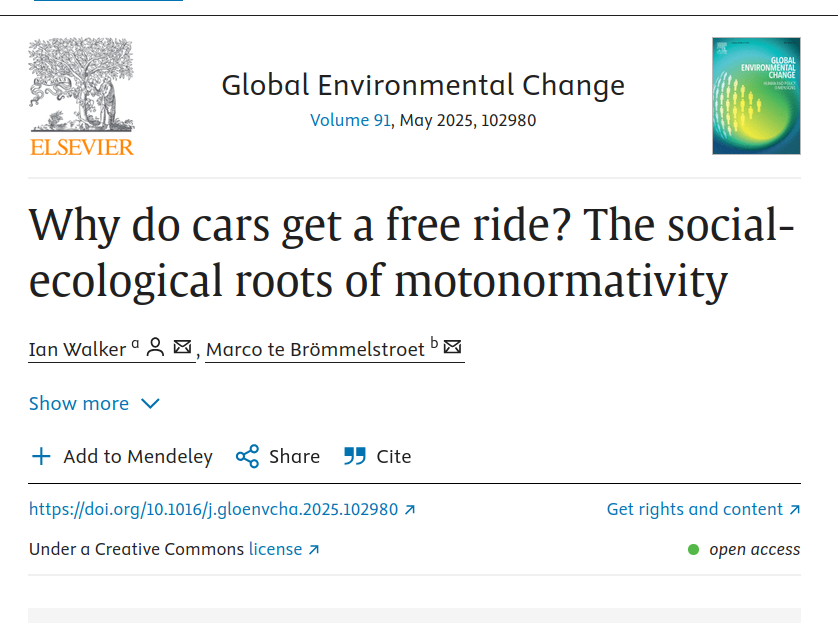Viewport: 838px width, 623px height.
Task: Click the person icon beside Ian Walker
Action: 155,348
